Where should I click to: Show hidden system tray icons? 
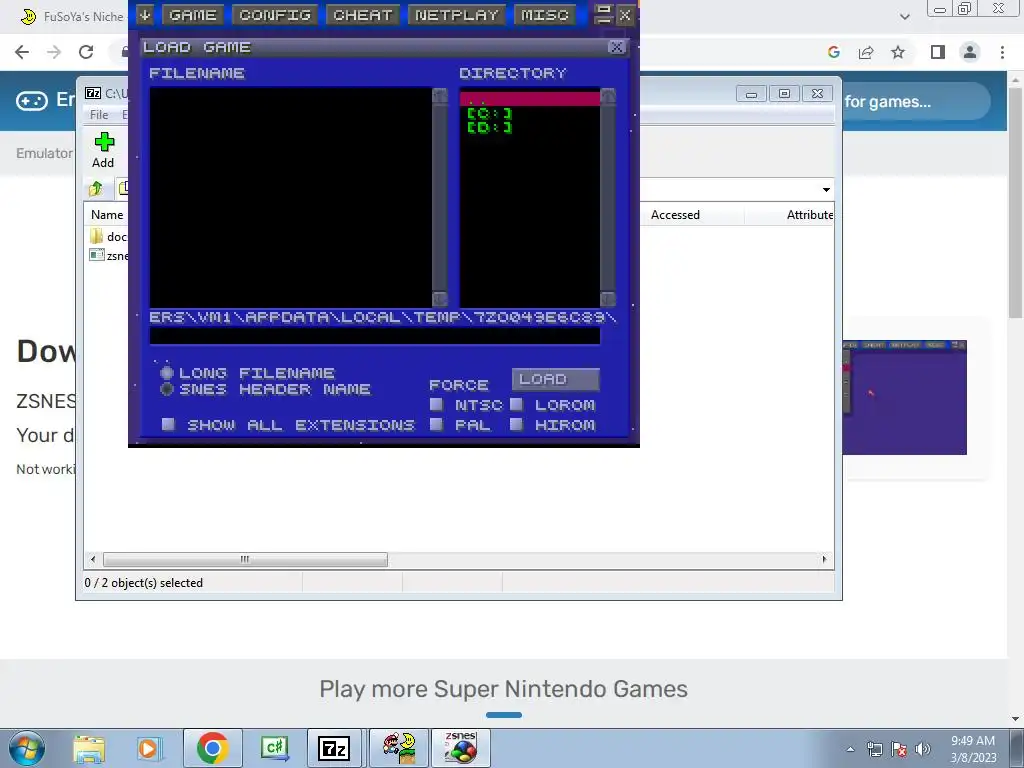(850, 749)
